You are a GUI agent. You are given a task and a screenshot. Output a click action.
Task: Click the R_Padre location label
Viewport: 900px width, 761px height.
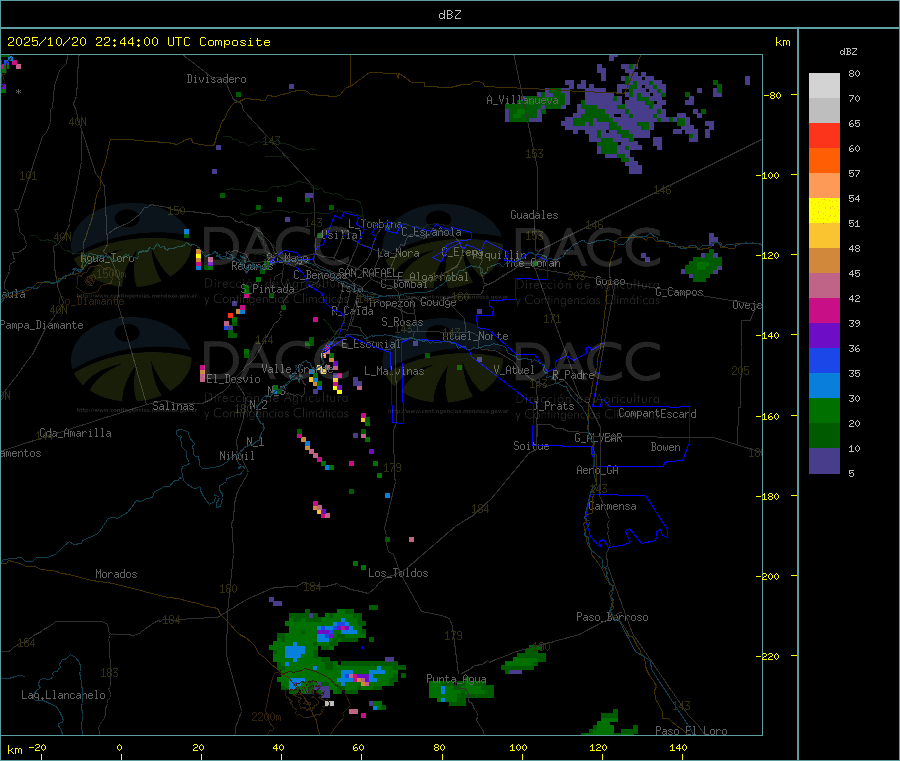(x=573, y=375)
